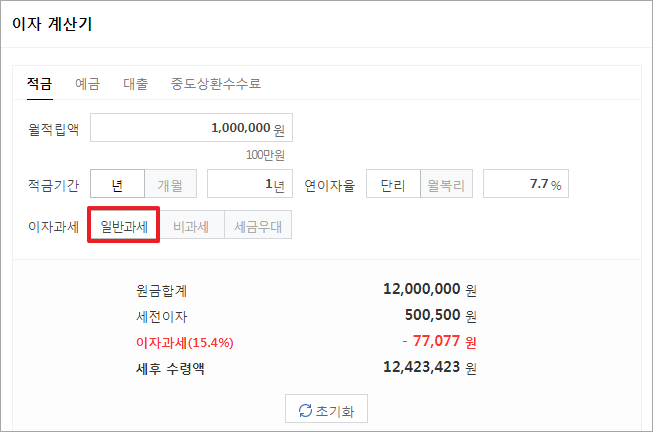Open the 예금 tab
Viewport: 653px width, 432px height.
click(x=87, y=84)
